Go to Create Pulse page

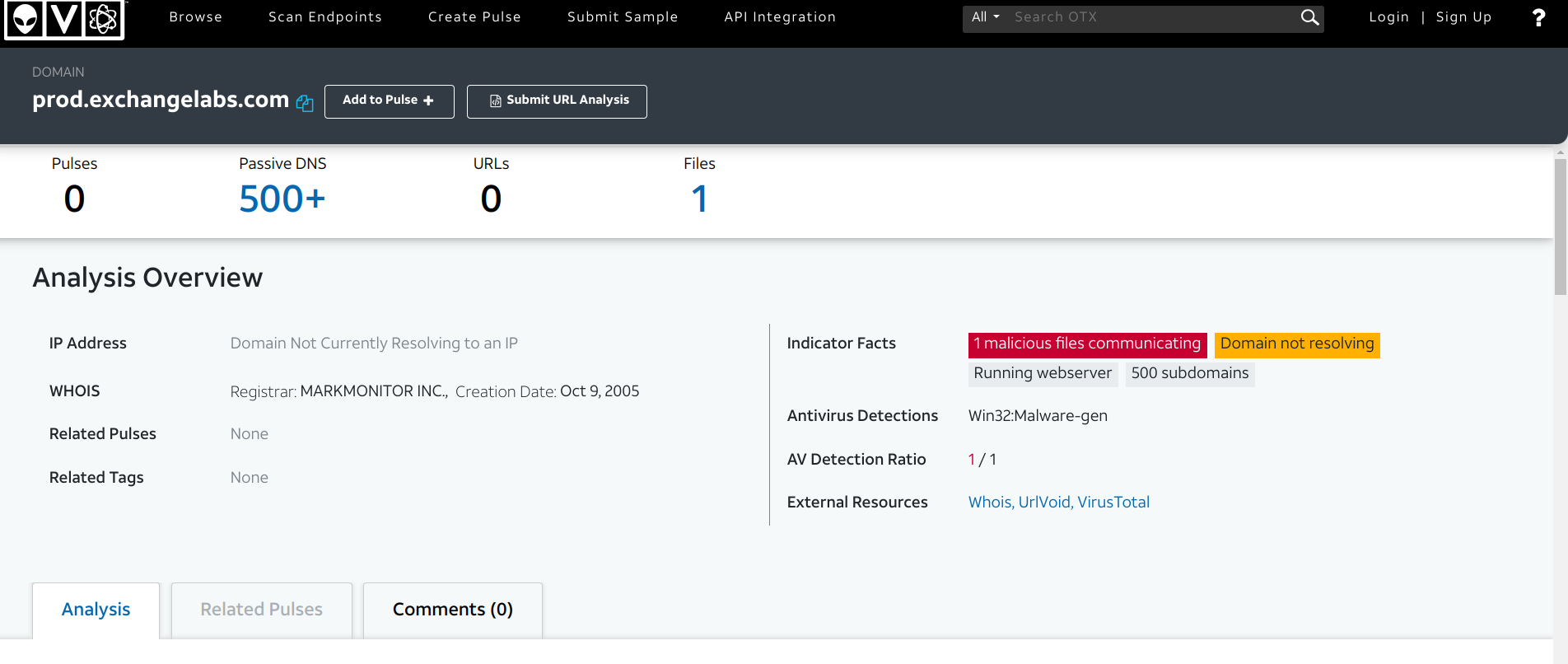474,17
